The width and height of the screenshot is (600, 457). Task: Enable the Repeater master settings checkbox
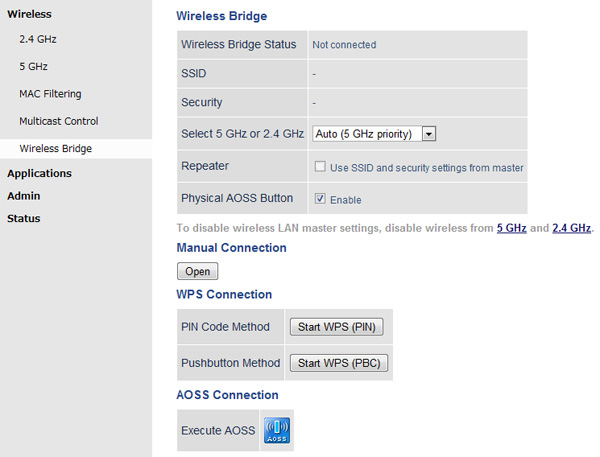point(321,167)
